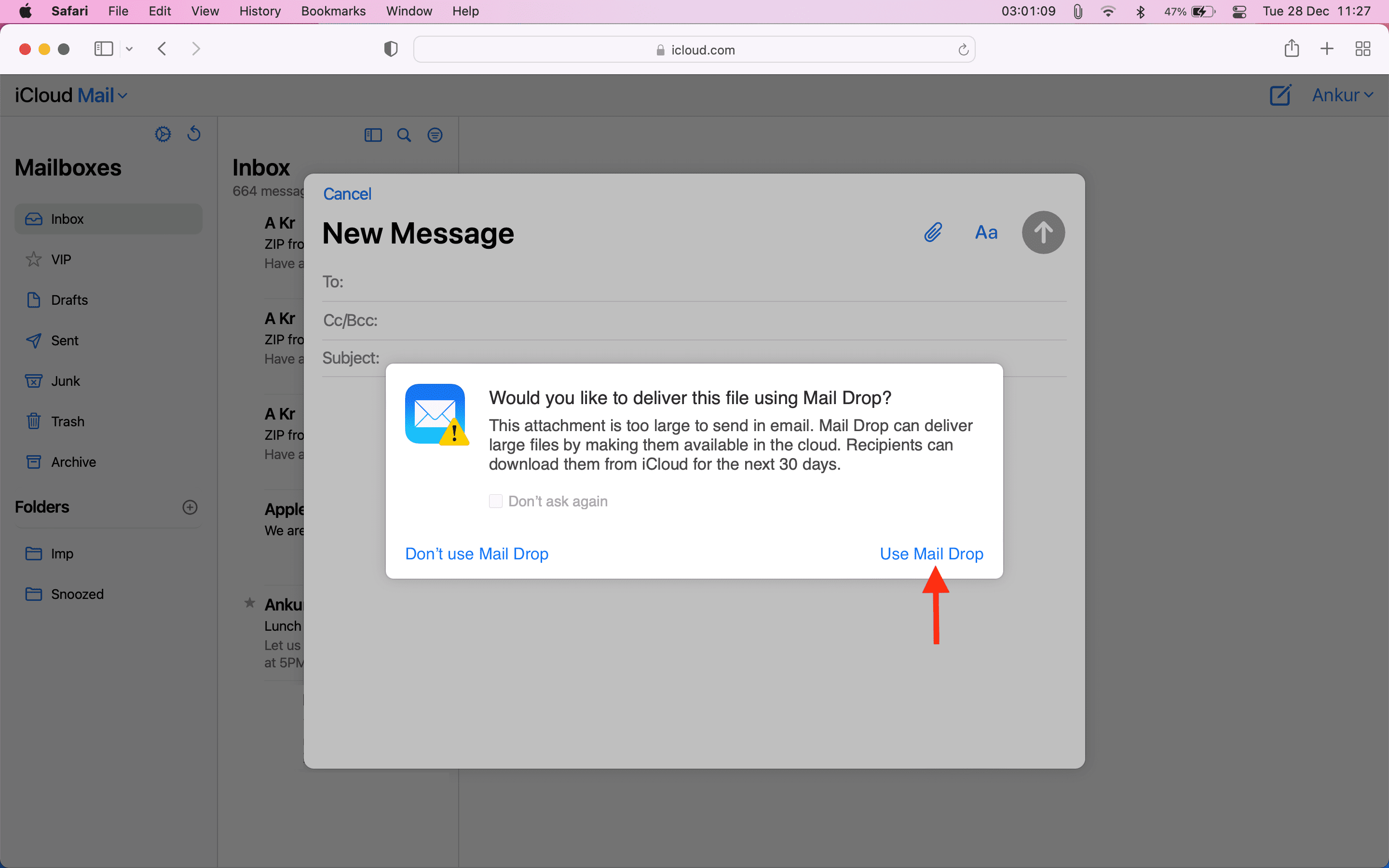
Task: Toggle the Safari sidebar
Action: point(103,49)
